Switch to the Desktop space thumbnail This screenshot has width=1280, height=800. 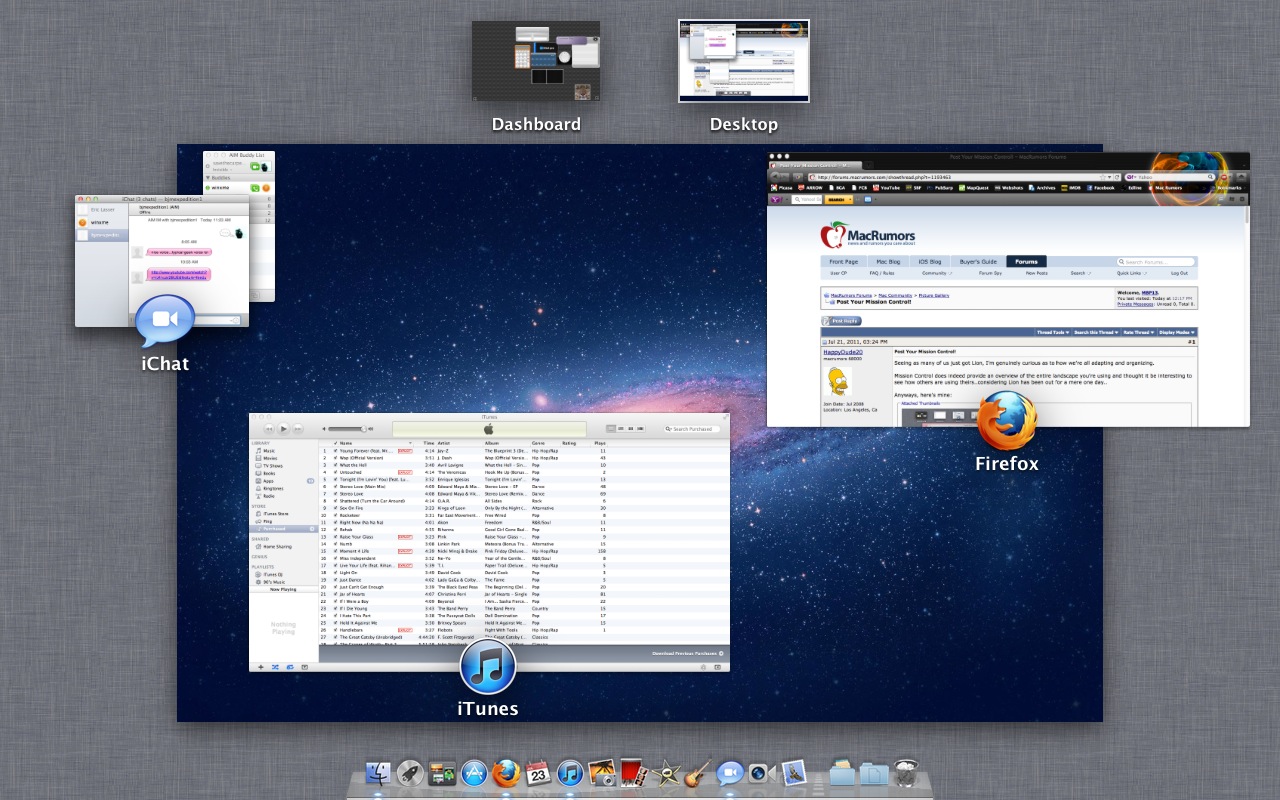[743, 61]
